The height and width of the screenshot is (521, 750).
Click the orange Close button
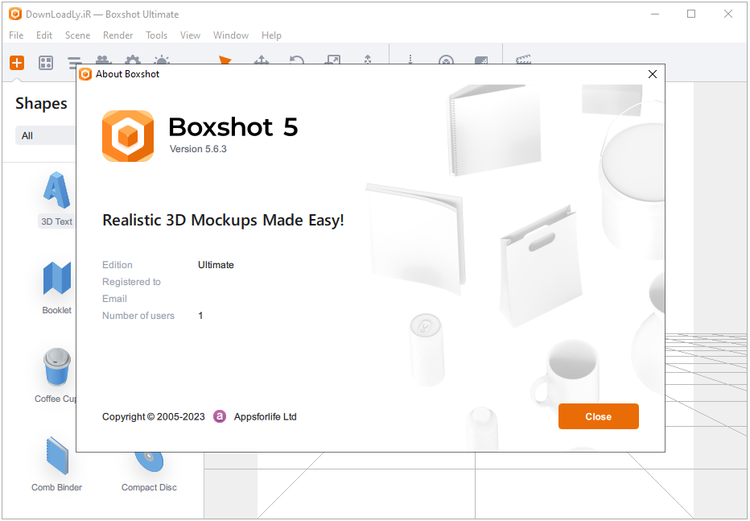598,416
